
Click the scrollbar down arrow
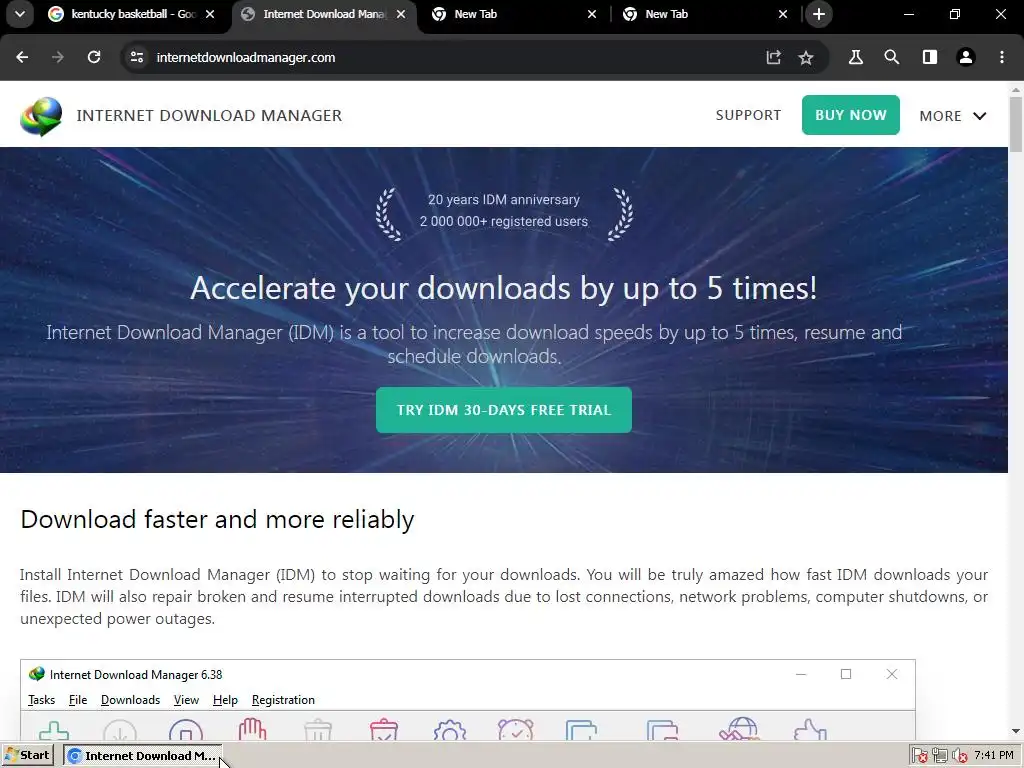(x=1016, y=731)
